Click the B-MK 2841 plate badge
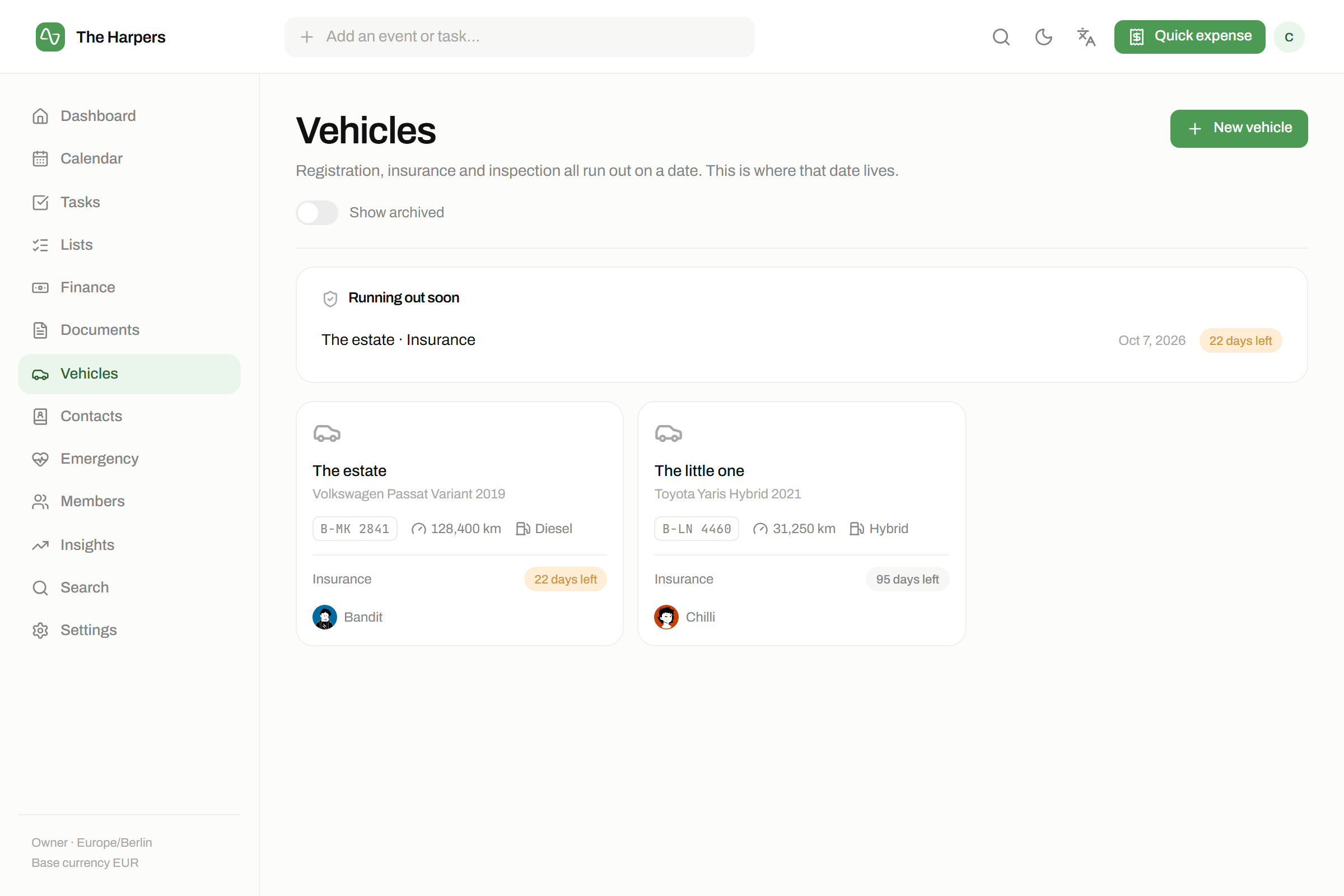Image resolution: width=1344 pixels, height=896 pixels. point(355,529)
